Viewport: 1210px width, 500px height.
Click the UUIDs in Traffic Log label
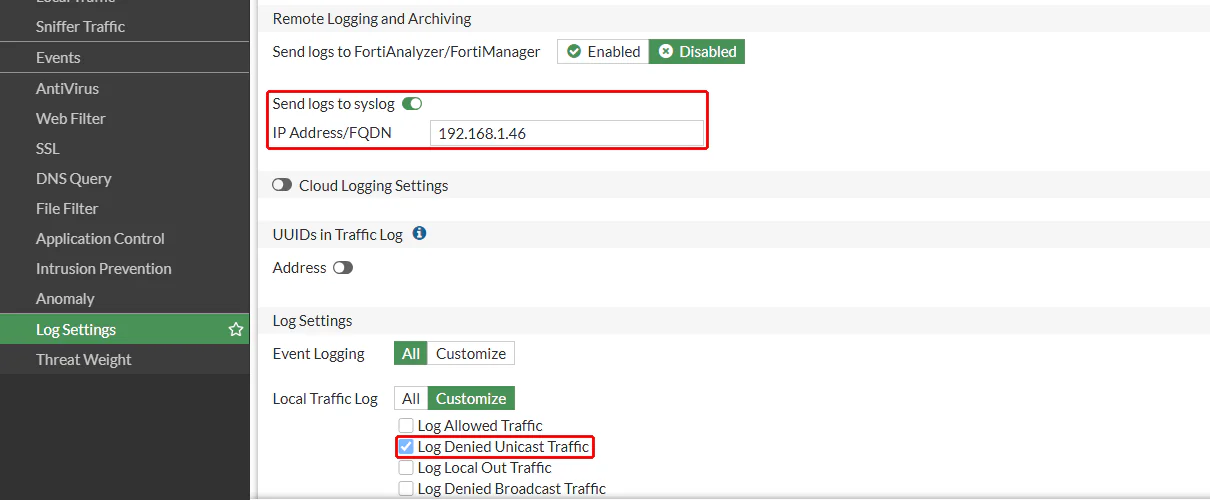[338, 234]
